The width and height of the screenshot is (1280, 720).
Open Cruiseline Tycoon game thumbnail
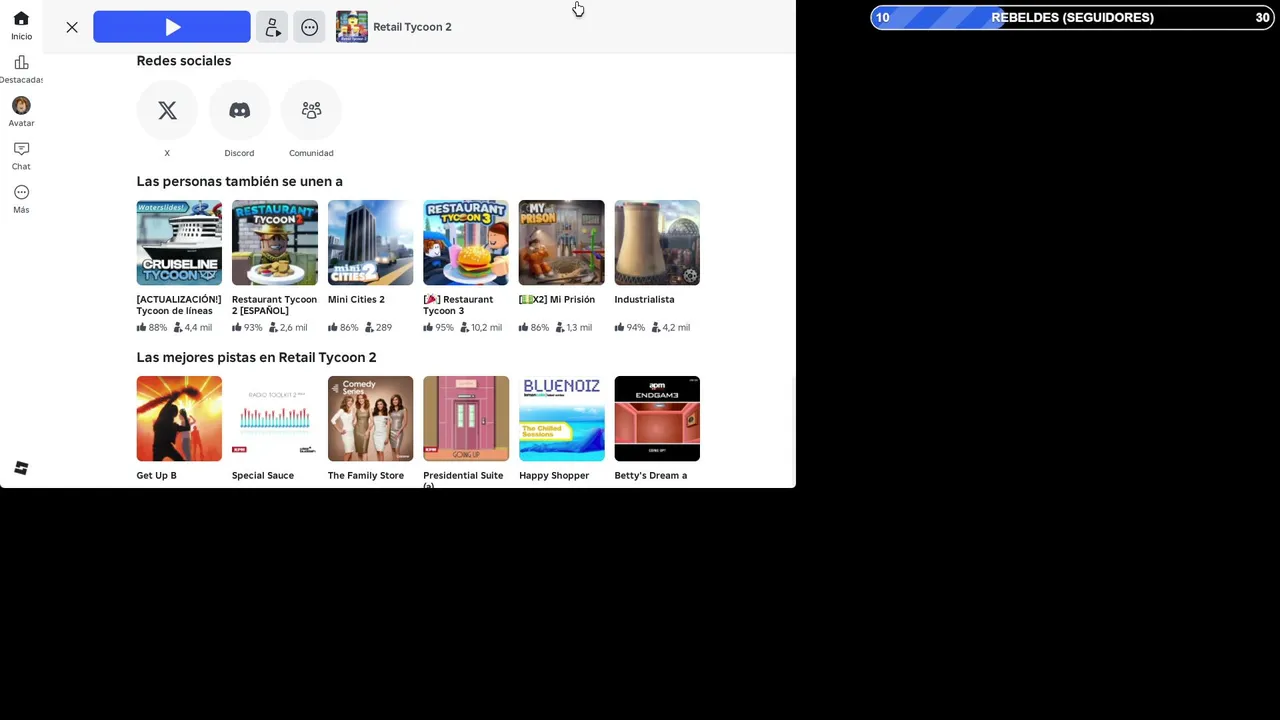(179, 243)
